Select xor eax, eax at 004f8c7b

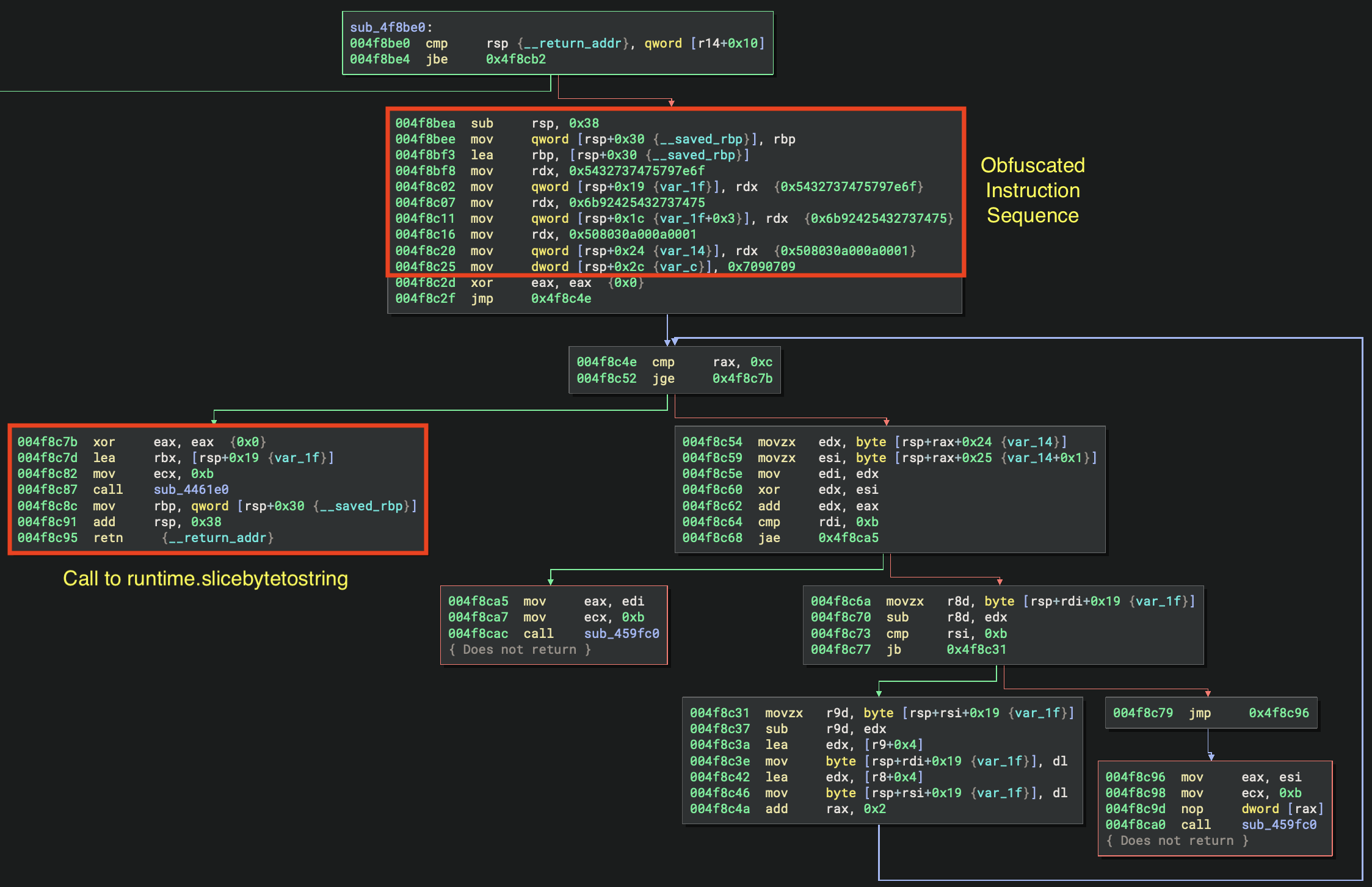(x=142, y=441)
